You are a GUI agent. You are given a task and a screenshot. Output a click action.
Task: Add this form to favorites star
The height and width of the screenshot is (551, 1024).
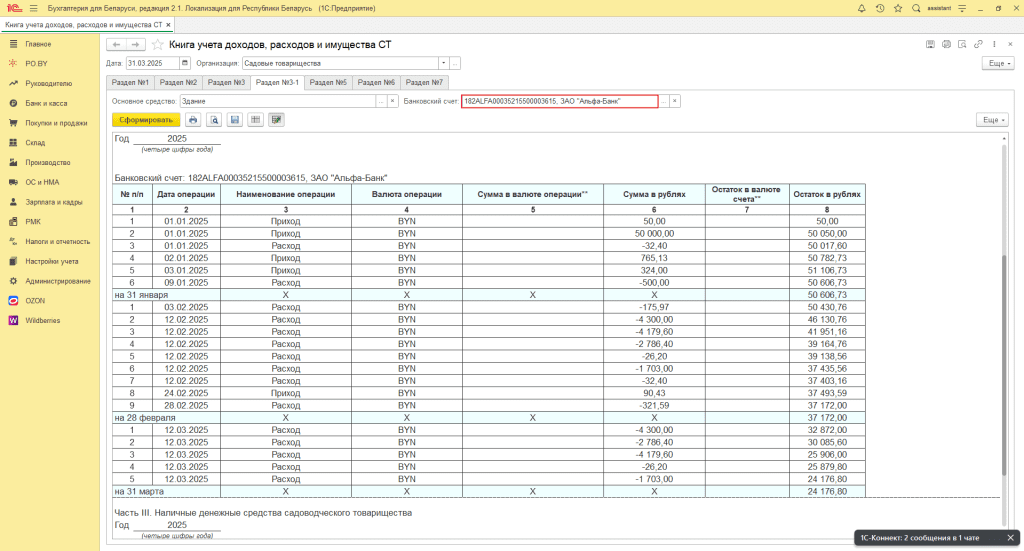157,44
